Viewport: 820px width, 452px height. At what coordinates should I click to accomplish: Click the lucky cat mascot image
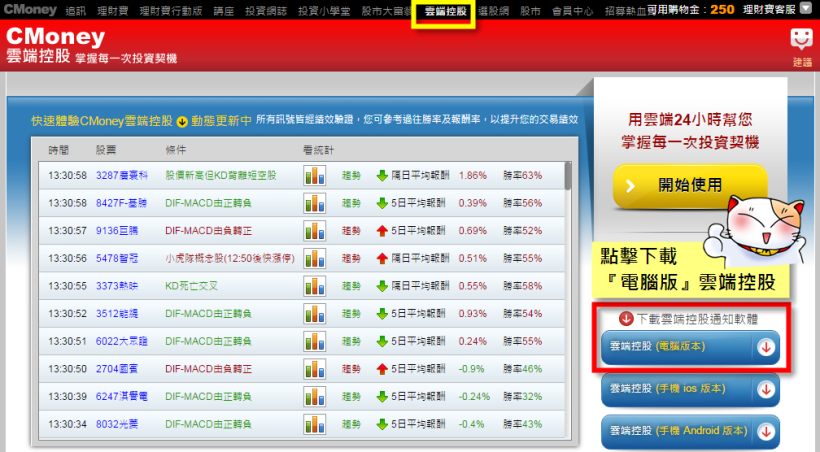coord(753,229)
